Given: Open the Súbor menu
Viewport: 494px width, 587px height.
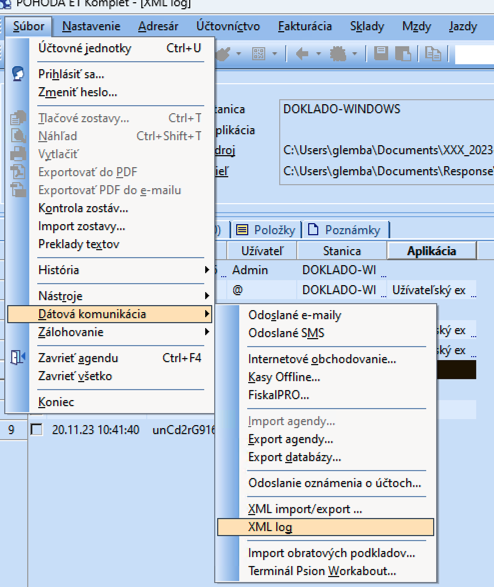Looking at the screenshot, I should click(28, 26).
